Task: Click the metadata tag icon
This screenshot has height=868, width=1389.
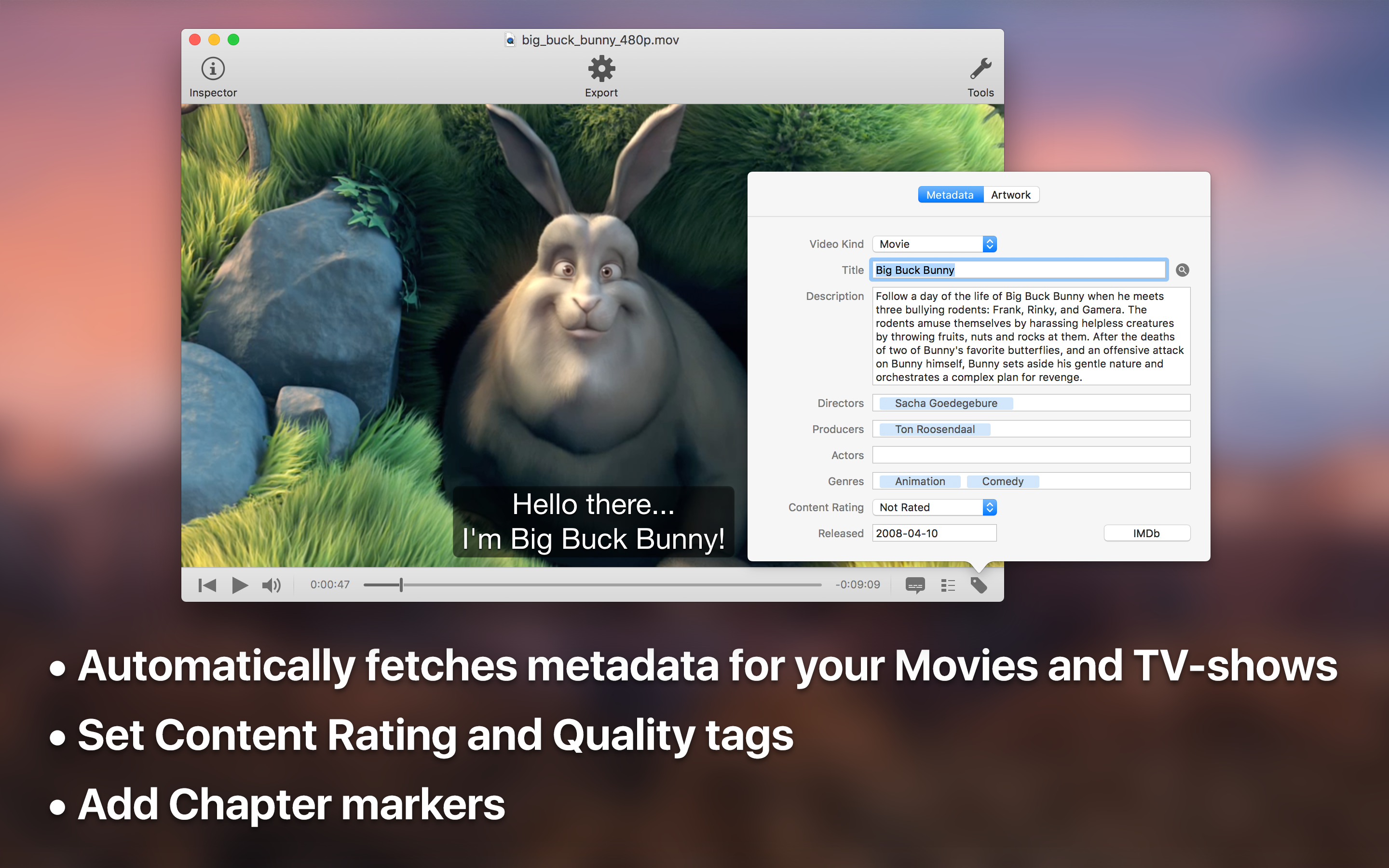Action: pos(979,585)
